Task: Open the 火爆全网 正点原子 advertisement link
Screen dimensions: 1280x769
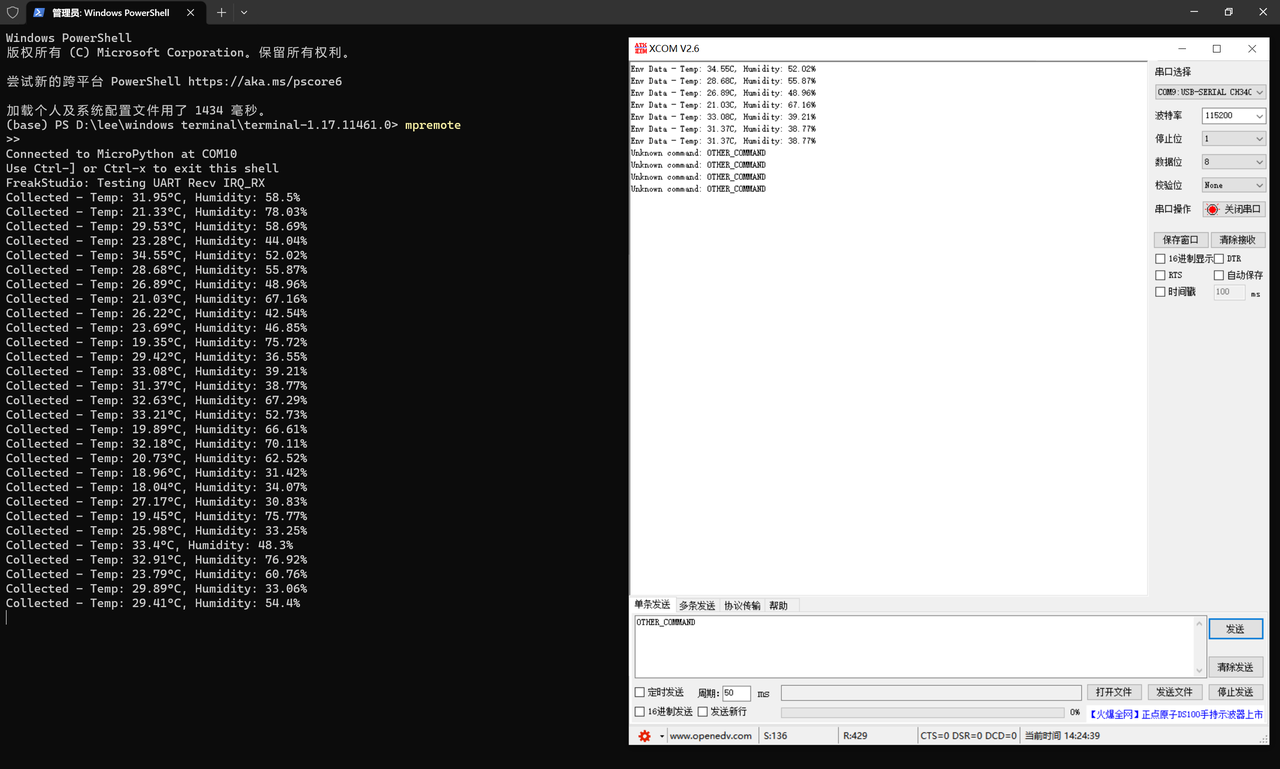Action: (x=1175, y=714)
